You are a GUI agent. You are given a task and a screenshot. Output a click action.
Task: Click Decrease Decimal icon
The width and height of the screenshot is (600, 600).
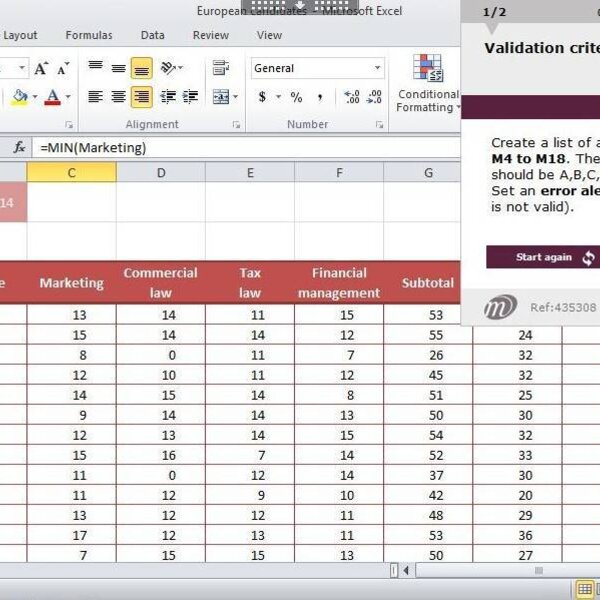point(374,96)
